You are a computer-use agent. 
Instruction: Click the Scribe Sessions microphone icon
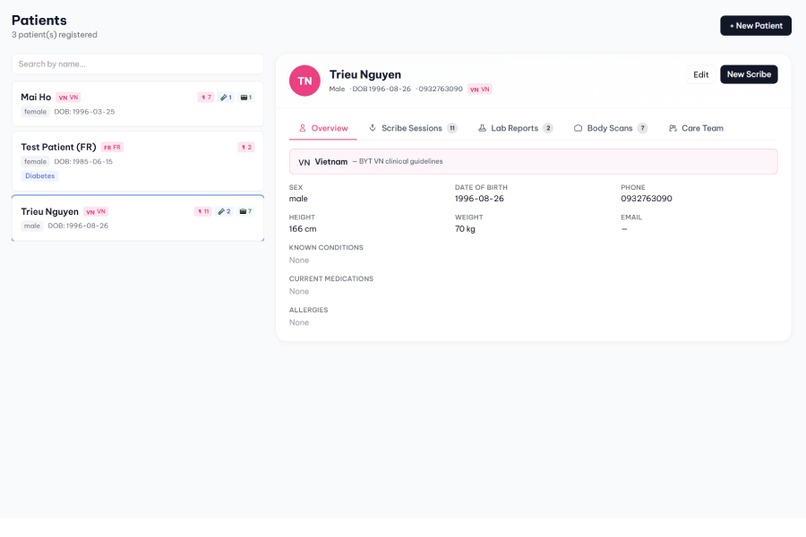(x=373, y=128)
